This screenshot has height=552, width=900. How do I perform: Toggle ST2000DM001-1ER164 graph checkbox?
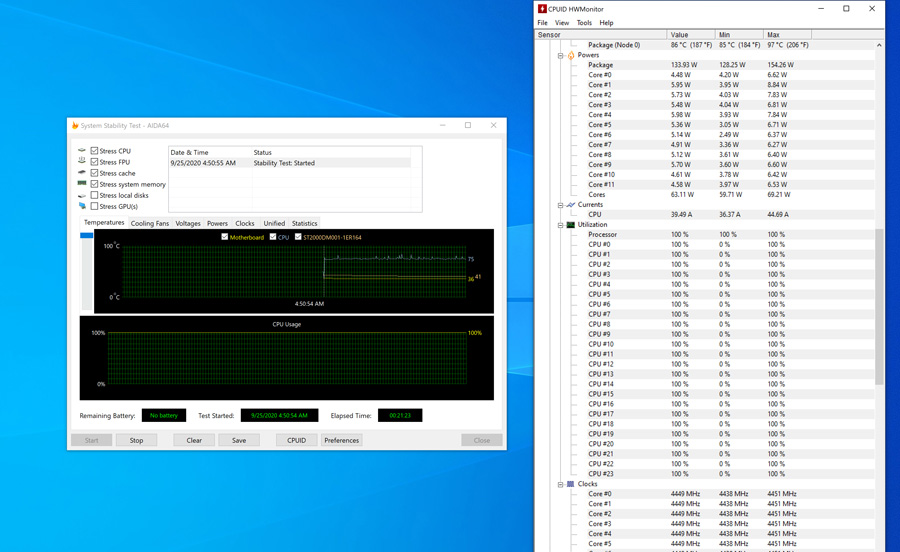point(298,236)
